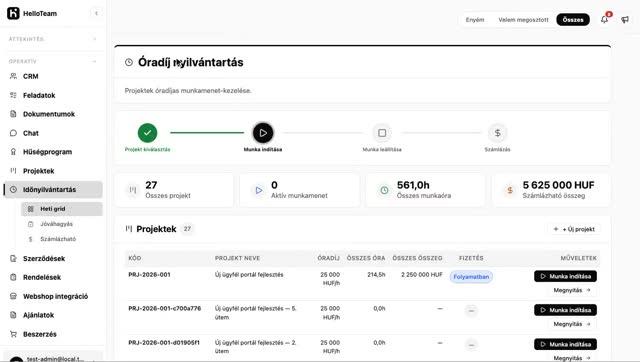Click the Összes projekt stat card
640x362 pixels.
click(174, 190)
